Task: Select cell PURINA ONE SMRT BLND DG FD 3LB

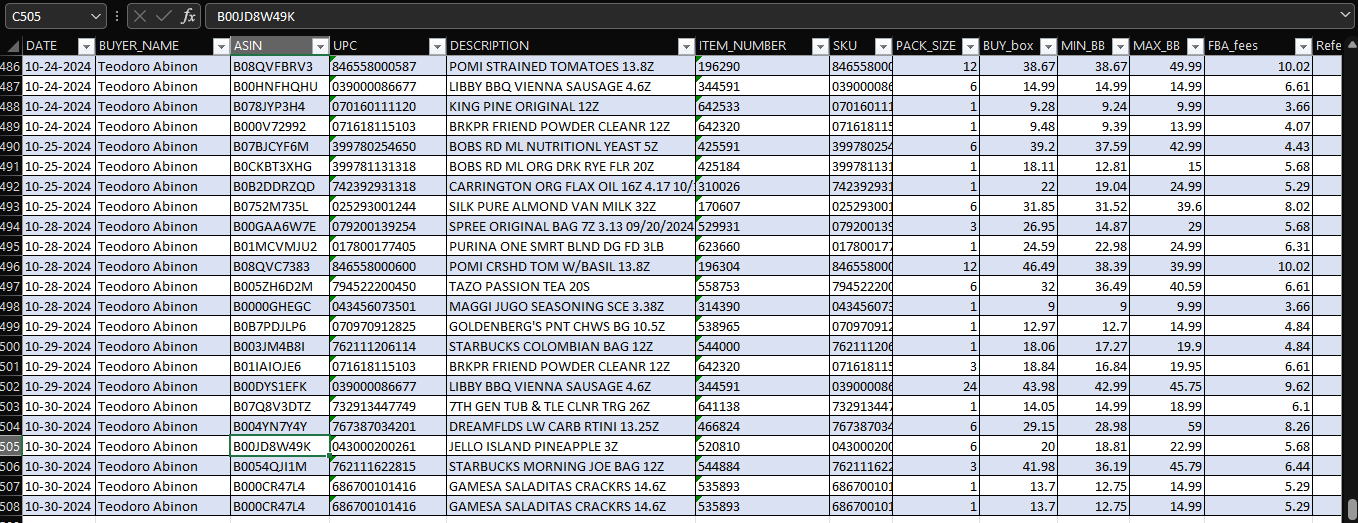Action: tap(571, 246)
